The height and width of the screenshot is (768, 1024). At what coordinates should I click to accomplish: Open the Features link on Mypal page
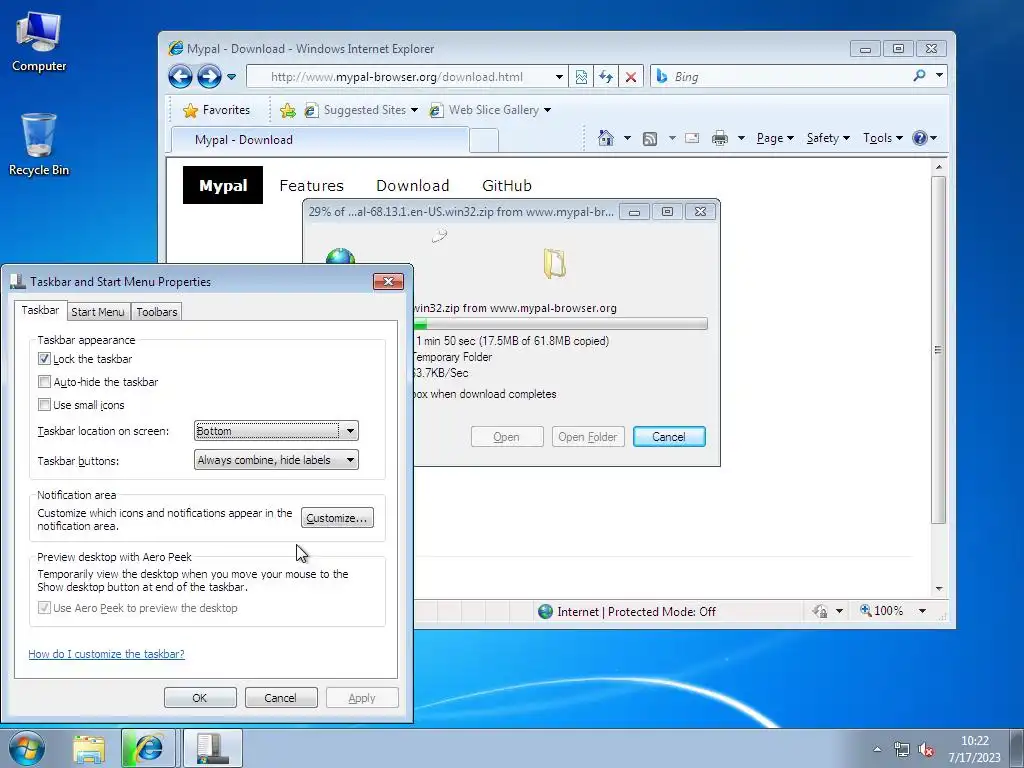click(x=312, y=185)
